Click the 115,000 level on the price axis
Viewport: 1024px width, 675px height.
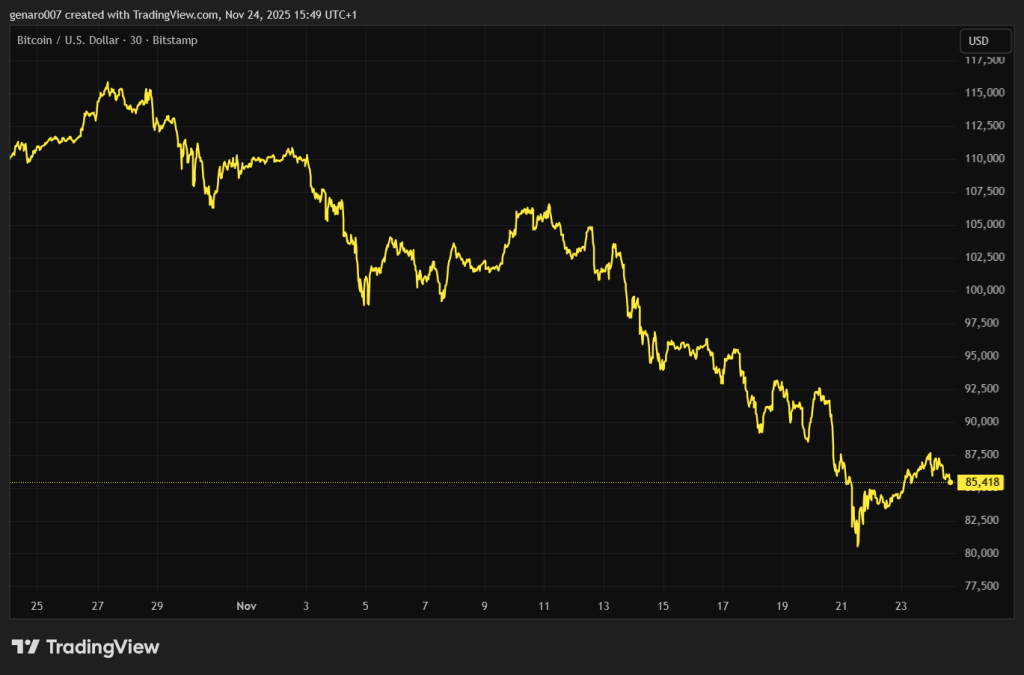984,93
